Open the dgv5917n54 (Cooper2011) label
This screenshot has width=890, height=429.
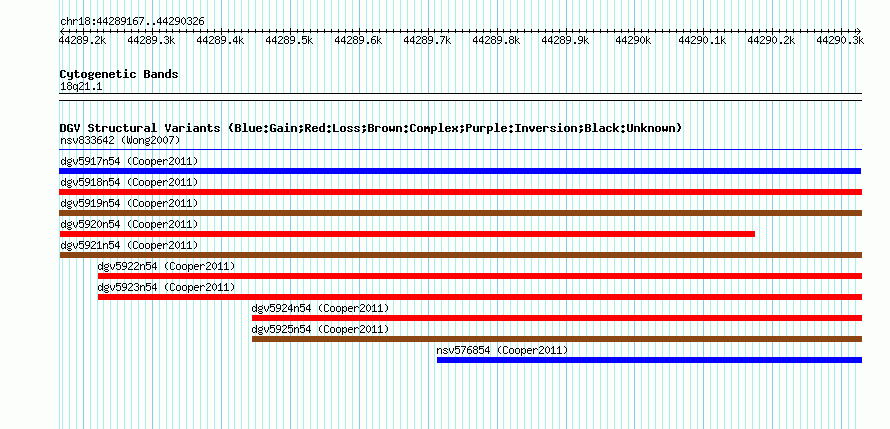[x=129, y=161]
